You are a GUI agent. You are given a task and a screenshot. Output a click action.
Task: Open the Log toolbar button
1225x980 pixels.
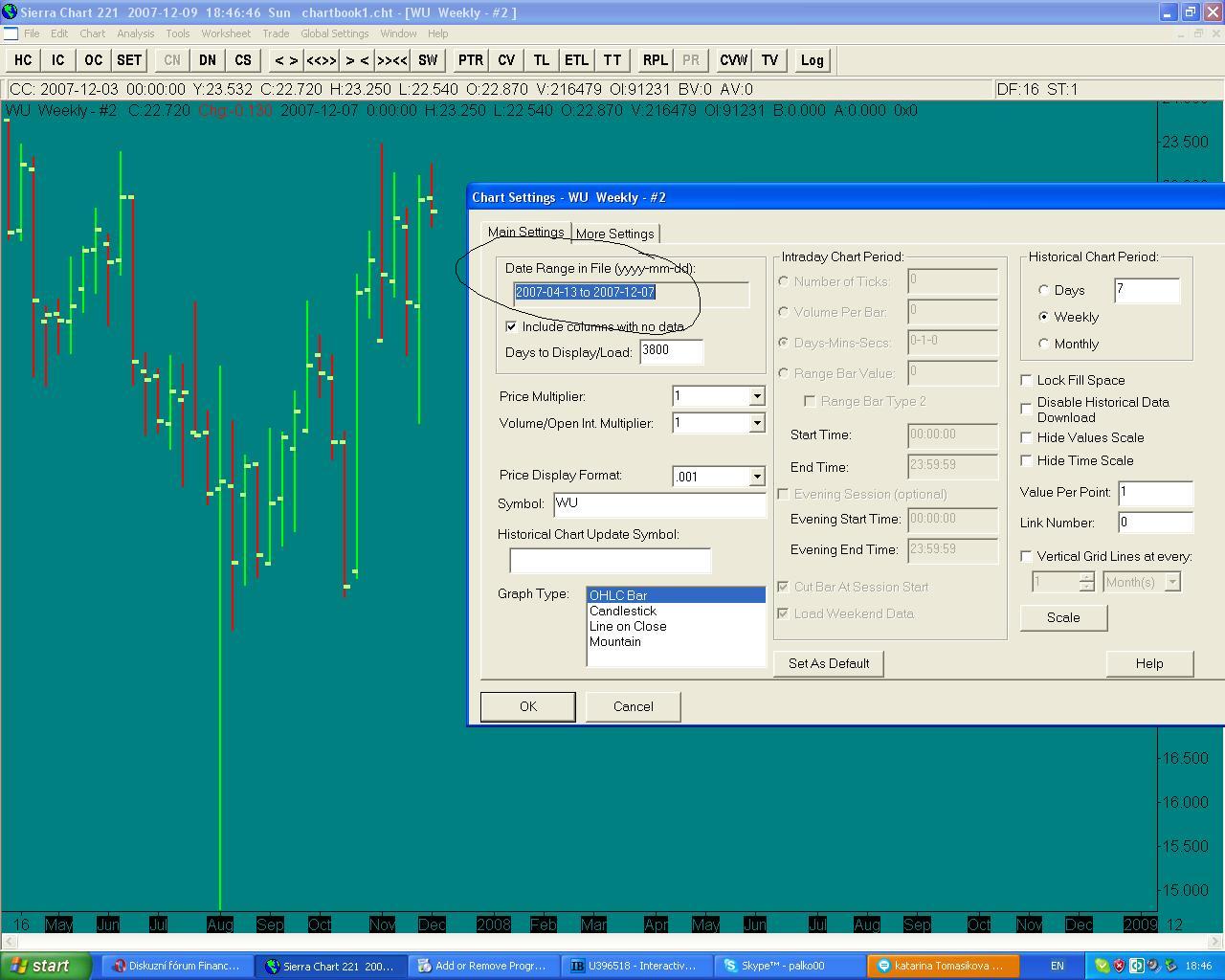tap(812, 60)
